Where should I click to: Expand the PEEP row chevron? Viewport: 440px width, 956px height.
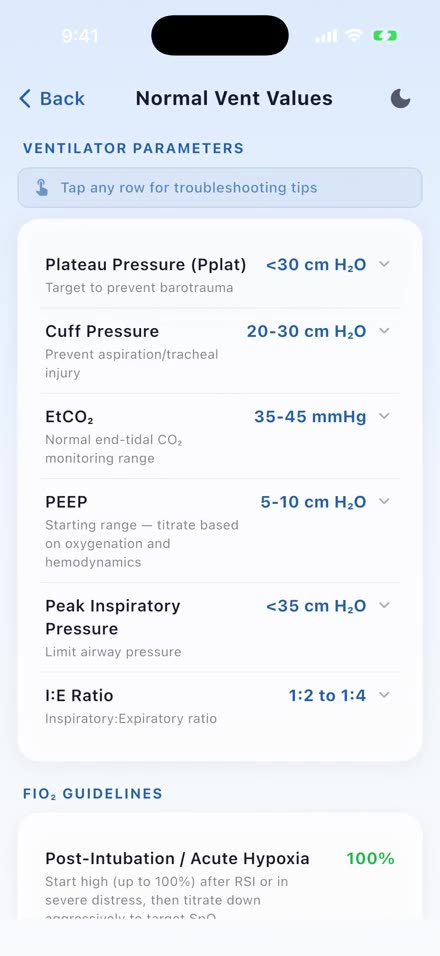[x=384, y=501]
